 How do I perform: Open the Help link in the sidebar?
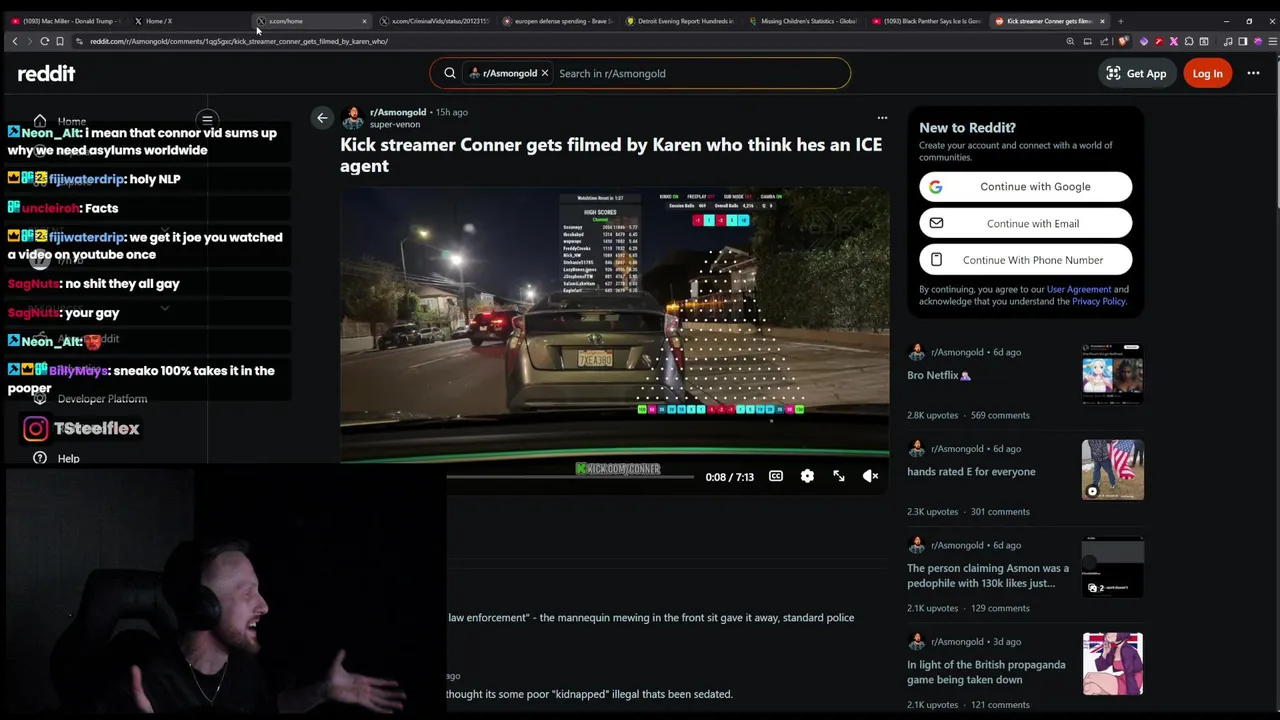click(x=68, y=459)
